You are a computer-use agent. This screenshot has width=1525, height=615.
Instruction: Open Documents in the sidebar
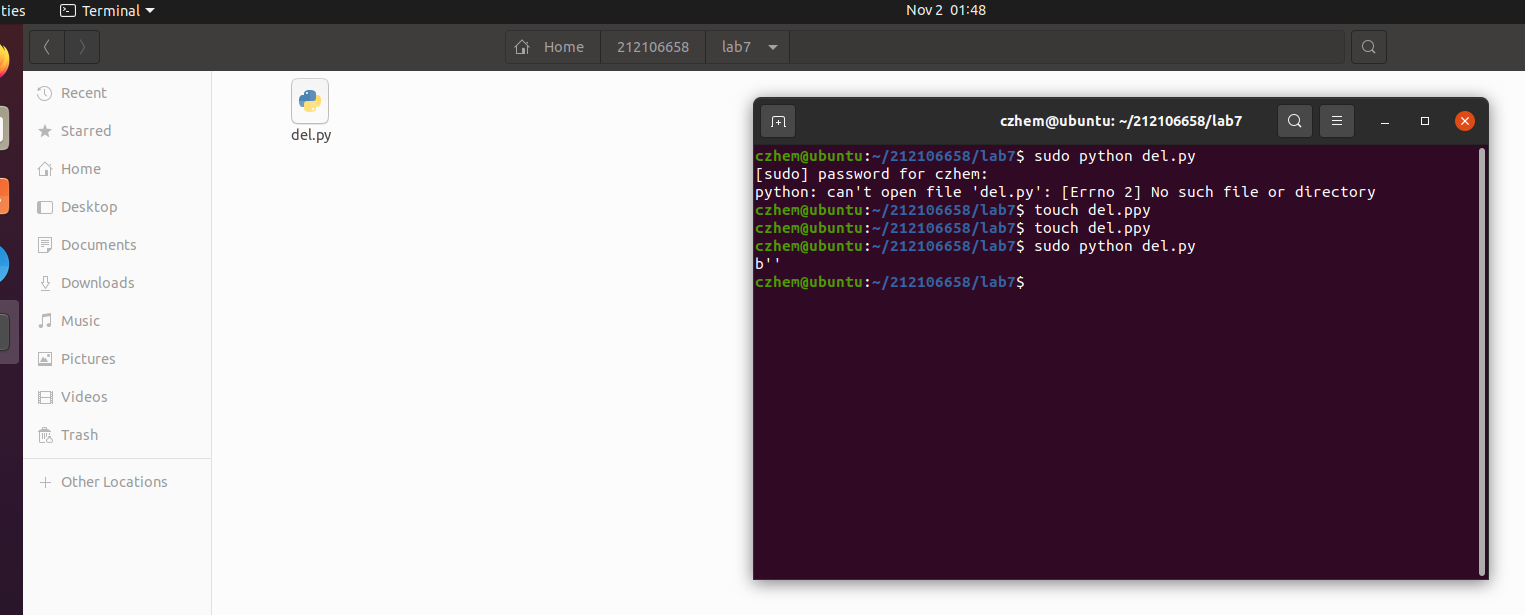pos(117,245)
